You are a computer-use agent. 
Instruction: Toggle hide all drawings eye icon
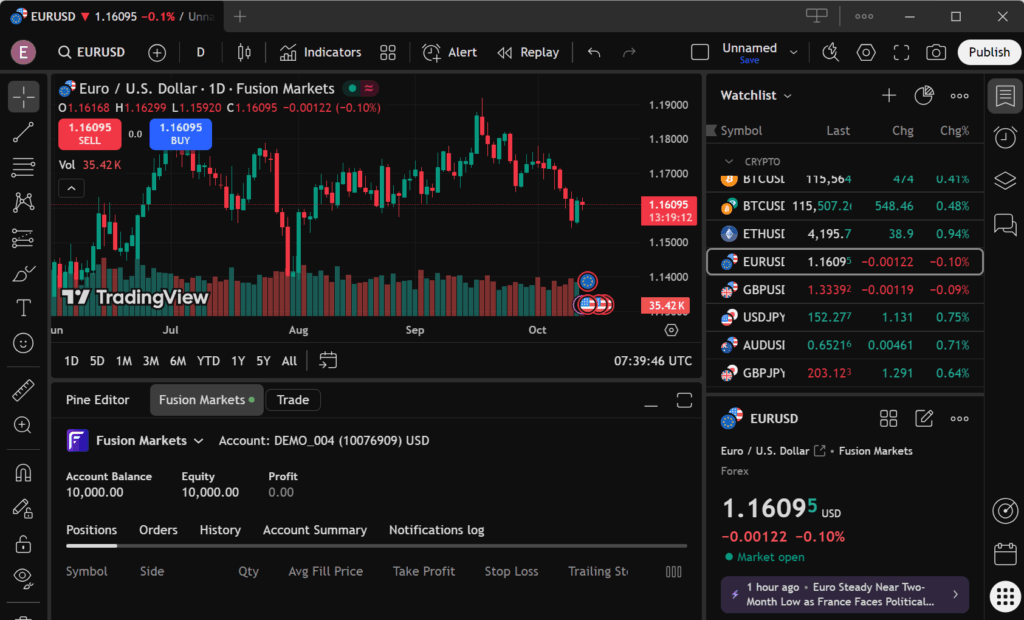coord(24,577)
